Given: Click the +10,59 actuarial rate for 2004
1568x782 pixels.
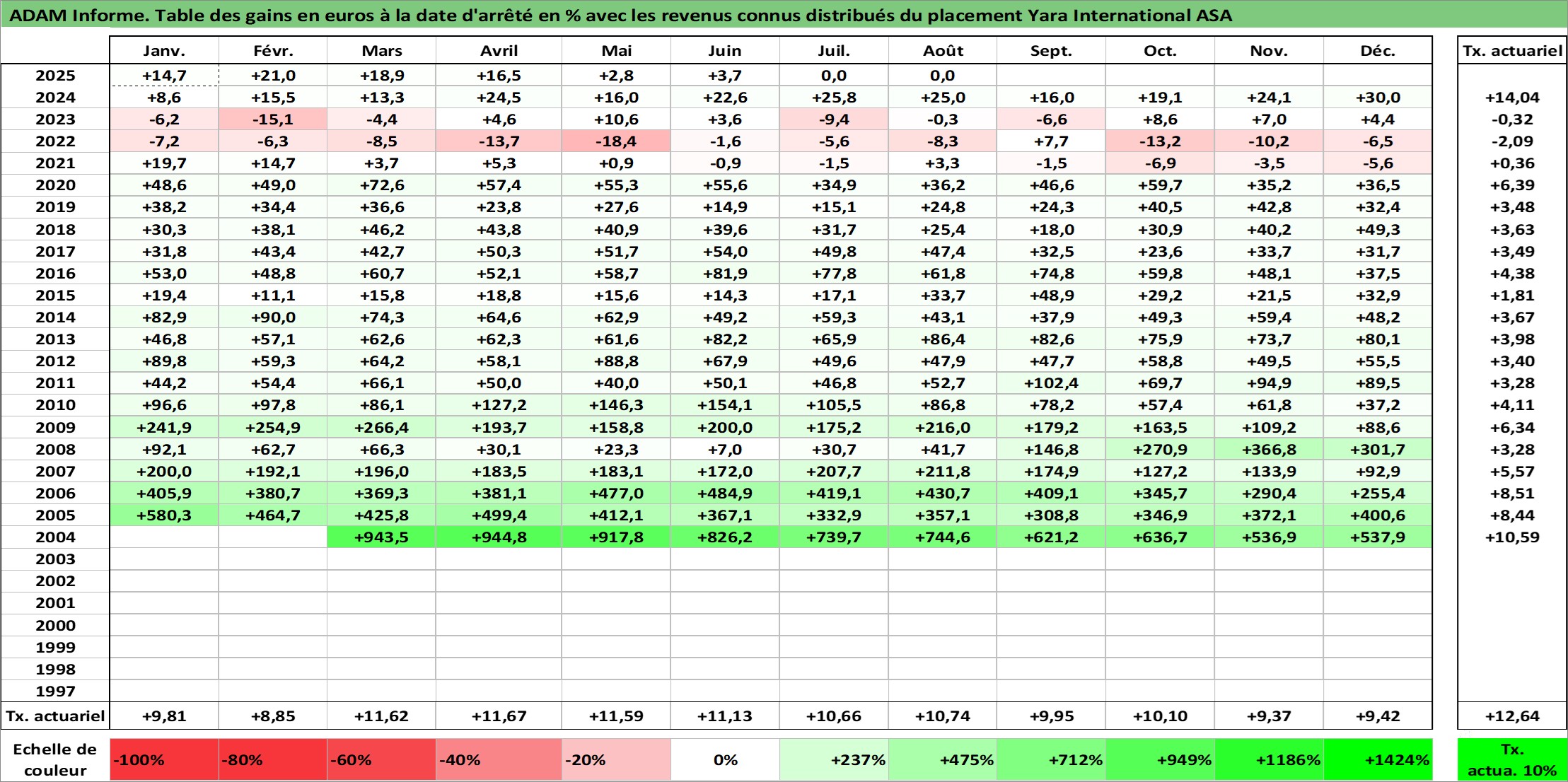Looking at the screenshot, I should [x=1512, y=537].
